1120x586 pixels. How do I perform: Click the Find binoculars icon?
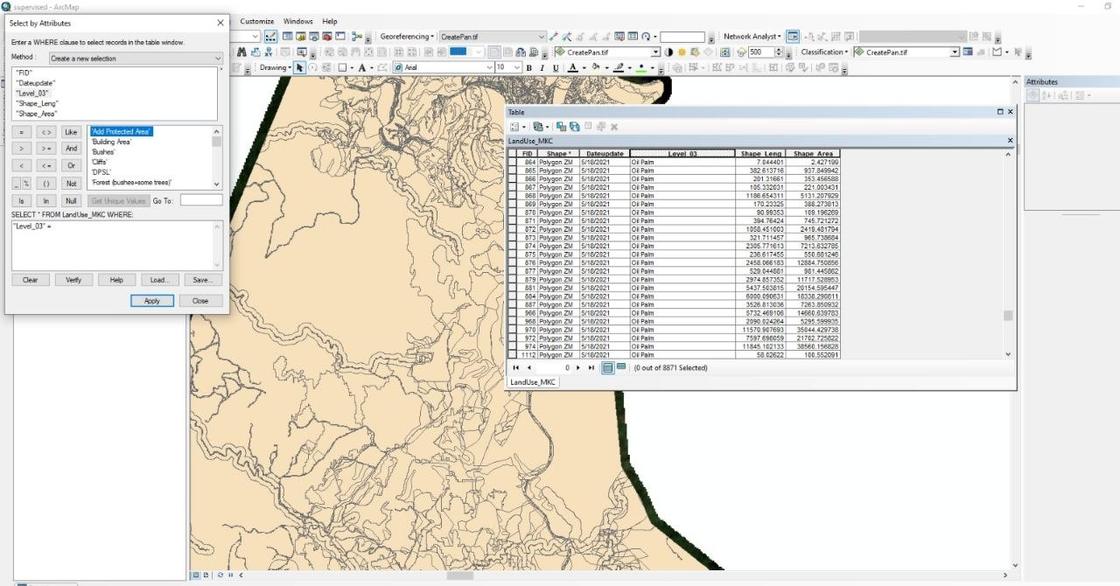coord(241,52)
